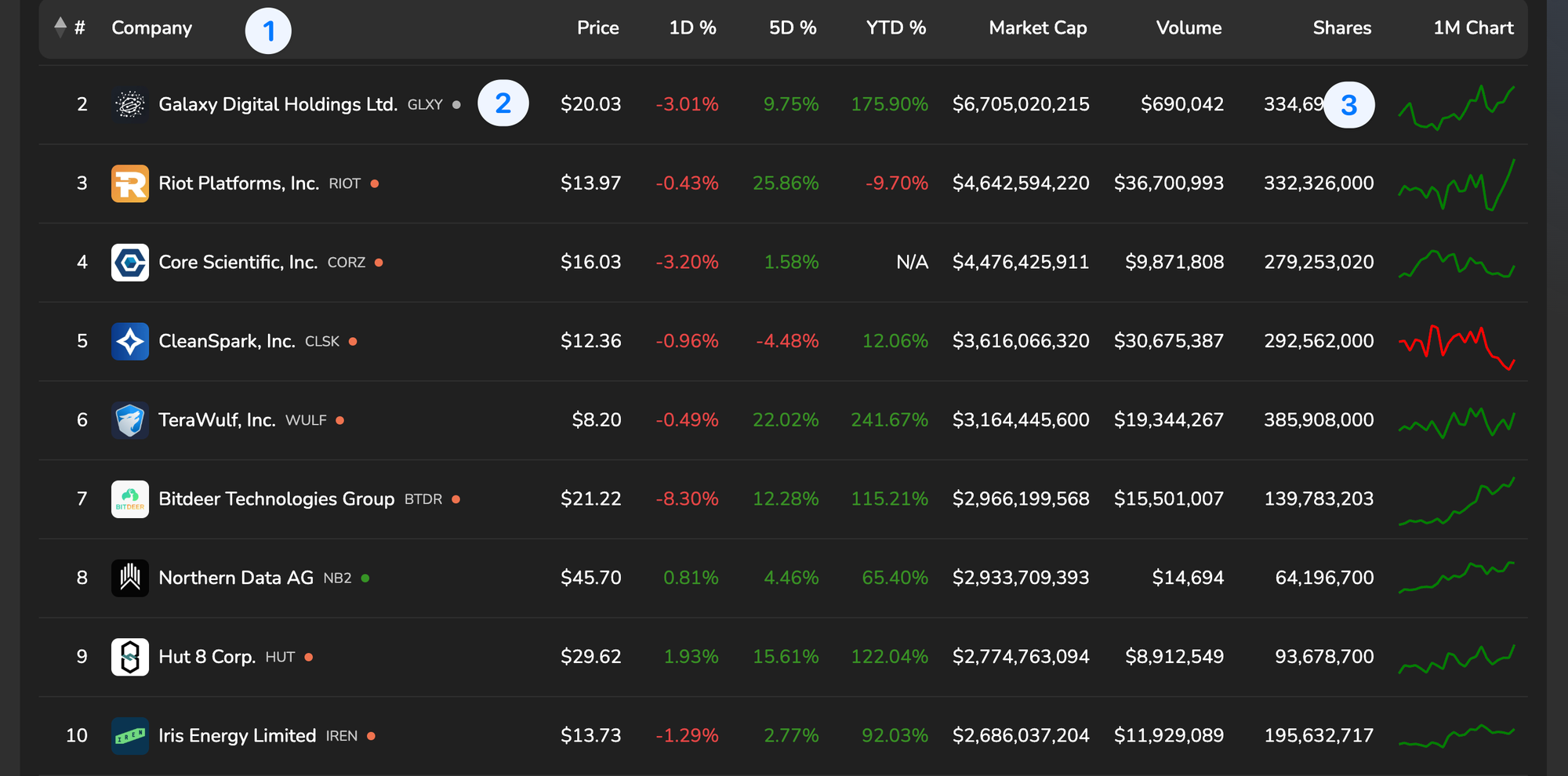Click the blue annotation marker 2
The width and height of the screenshot is (1568, 776).
pyautogui.click(x=503, y=103)
